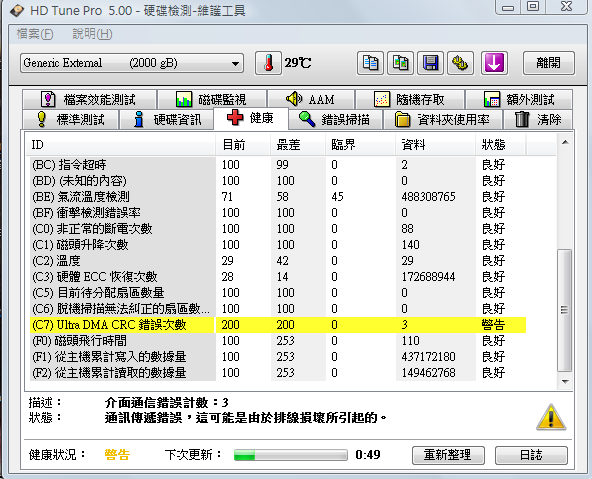
Task: Switch to the 錯誤掃描 tab
Action: (335, 119)
